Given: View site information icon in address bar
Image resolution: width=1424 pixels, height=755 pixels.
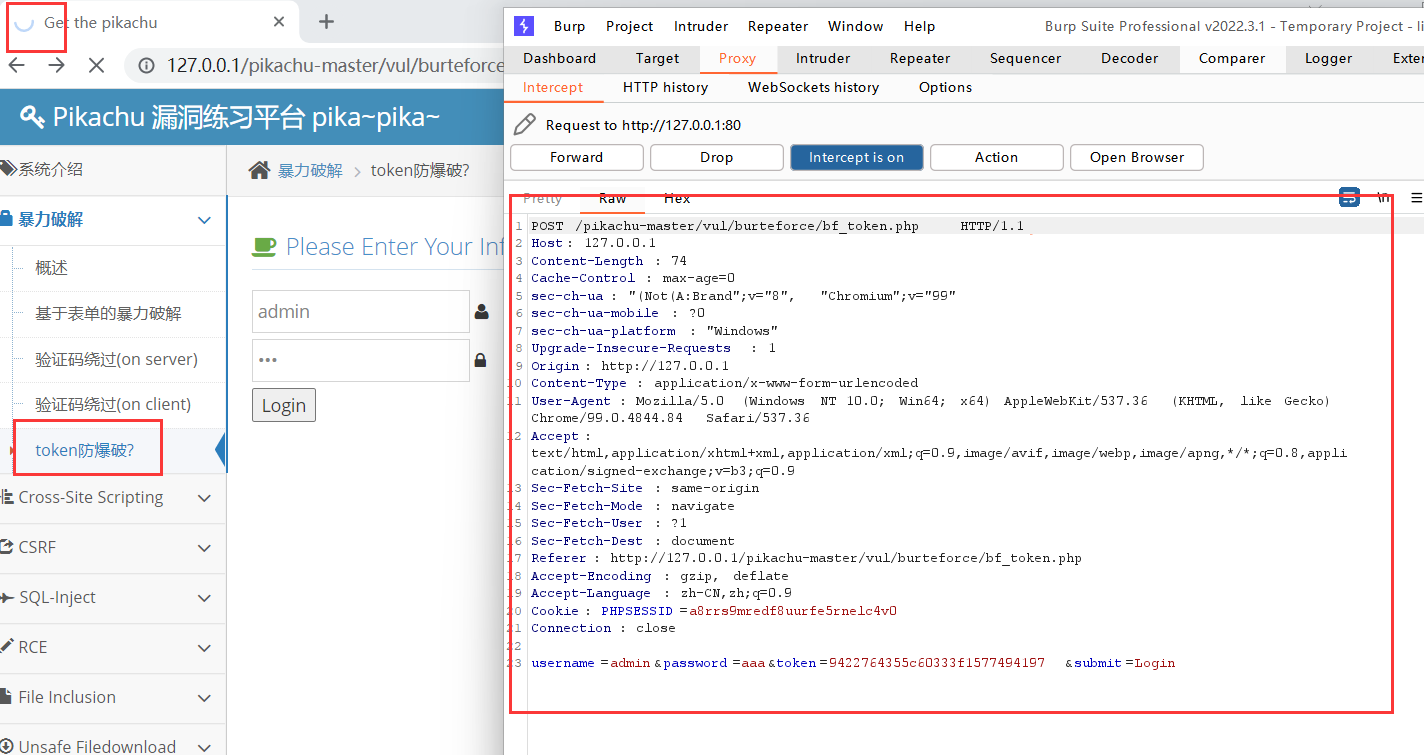Looking at the screenshot, I should (x=146, y=66).
